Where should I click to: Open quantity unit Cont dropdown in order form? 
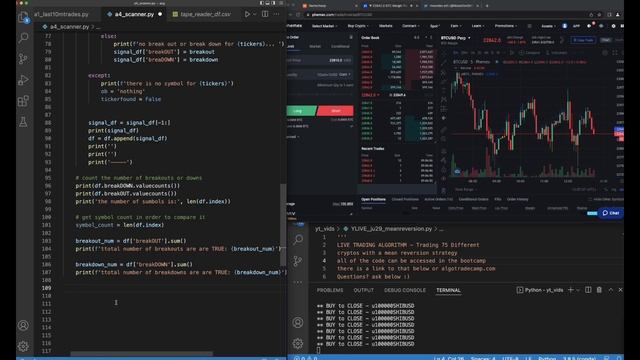tap(346, 75)
